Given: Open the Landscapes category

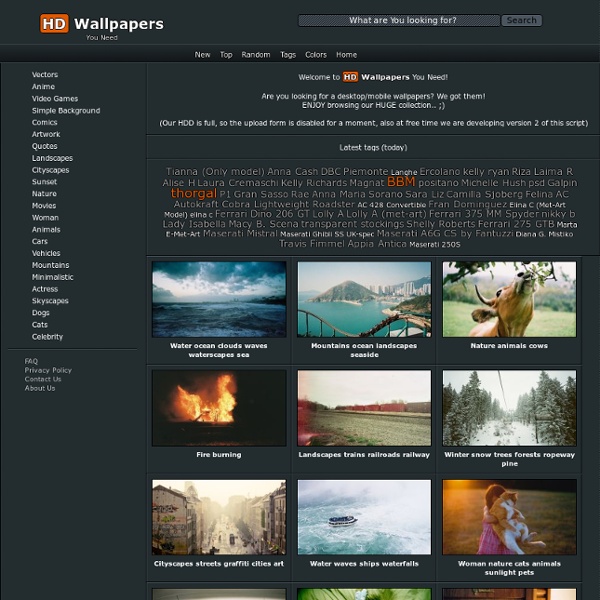Looking at the screenshot, I should [52, 158].
